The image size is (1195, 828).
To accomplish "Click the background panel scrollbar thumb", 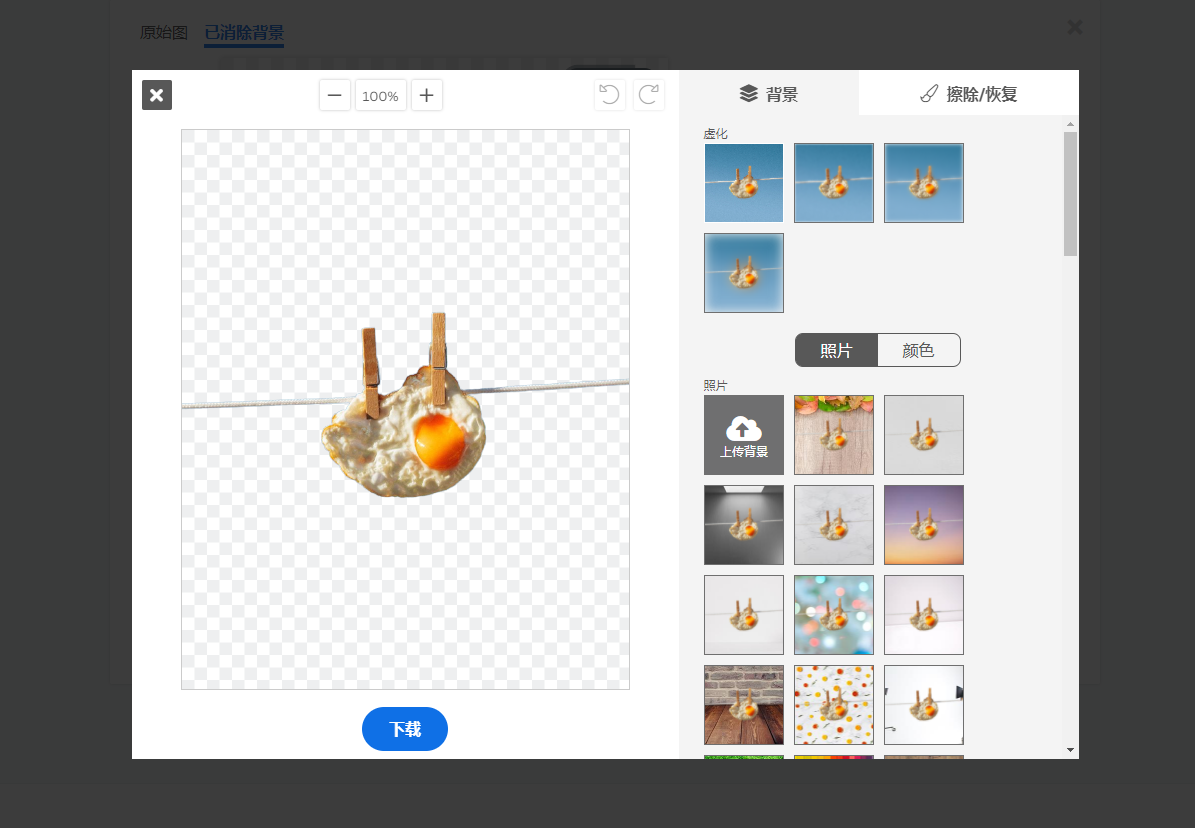I will click(x=1070, y=194).
